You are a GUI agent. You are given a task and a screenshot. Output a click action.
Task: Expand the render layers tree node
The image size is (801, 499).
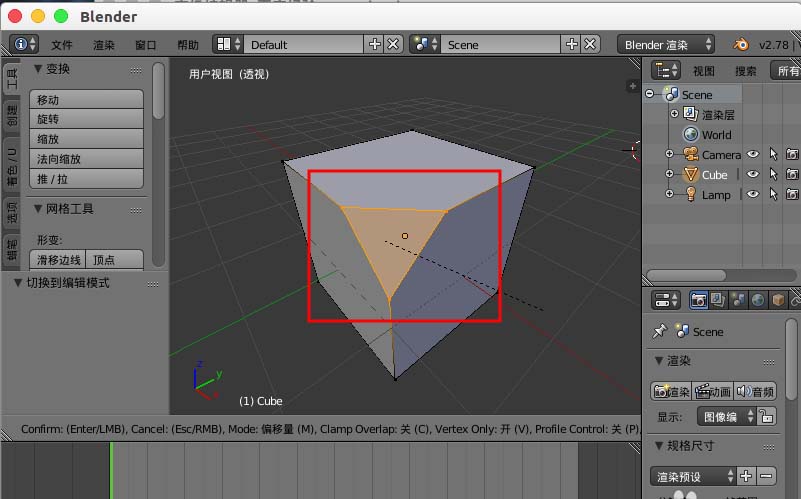(x=674, y=113)
